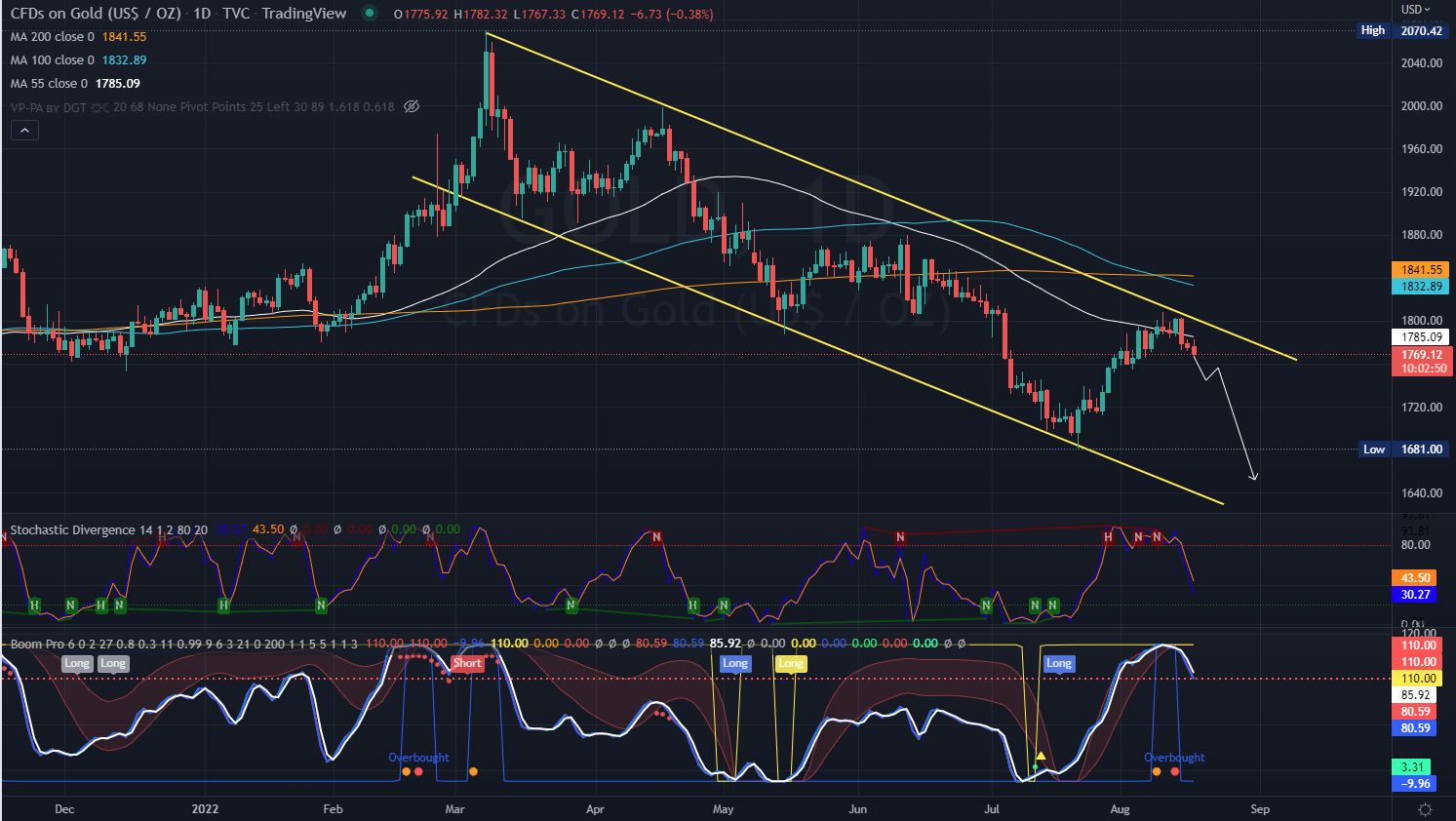Collapse the indicator legend with the chevron button
This screenshot has height=821, width=1456.
click(24, 131)
